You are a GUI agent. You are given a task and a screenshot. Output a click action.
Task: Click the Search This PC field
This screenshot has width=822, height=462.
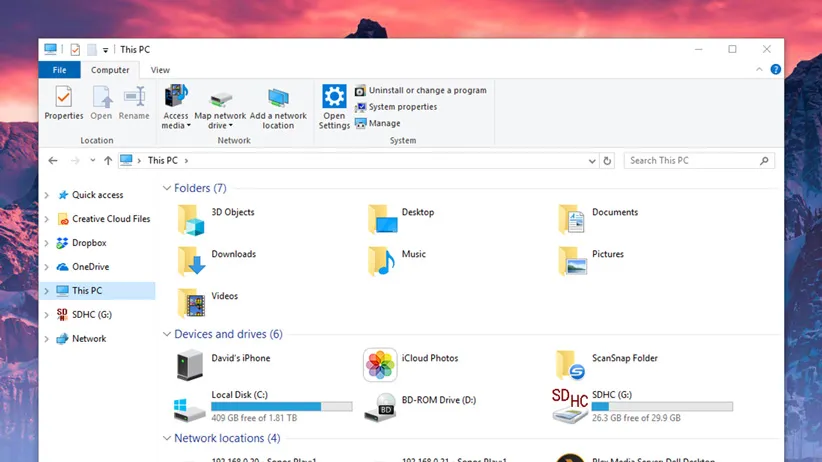[692, 160]
